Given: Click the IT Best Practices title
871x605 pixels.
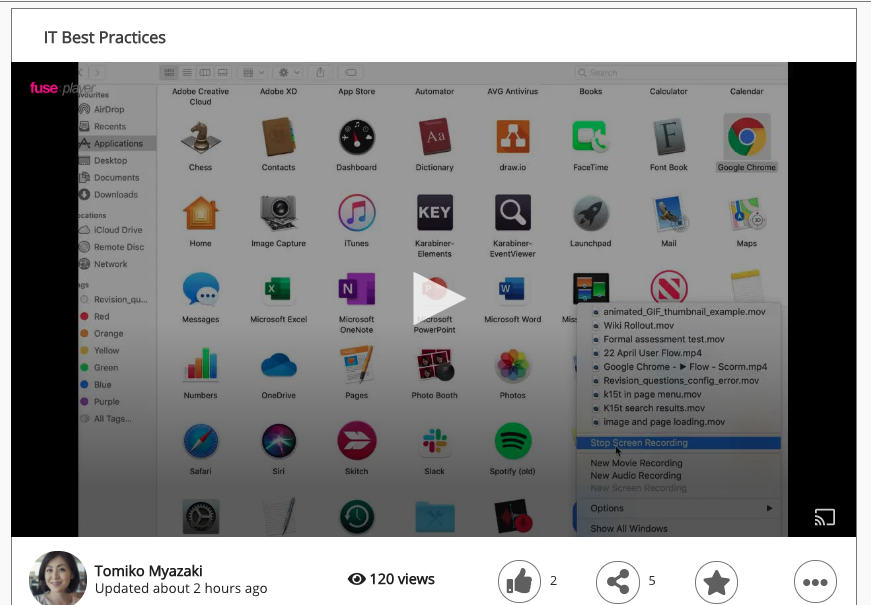Looking at the screenshot, I should tap(105, 37).
